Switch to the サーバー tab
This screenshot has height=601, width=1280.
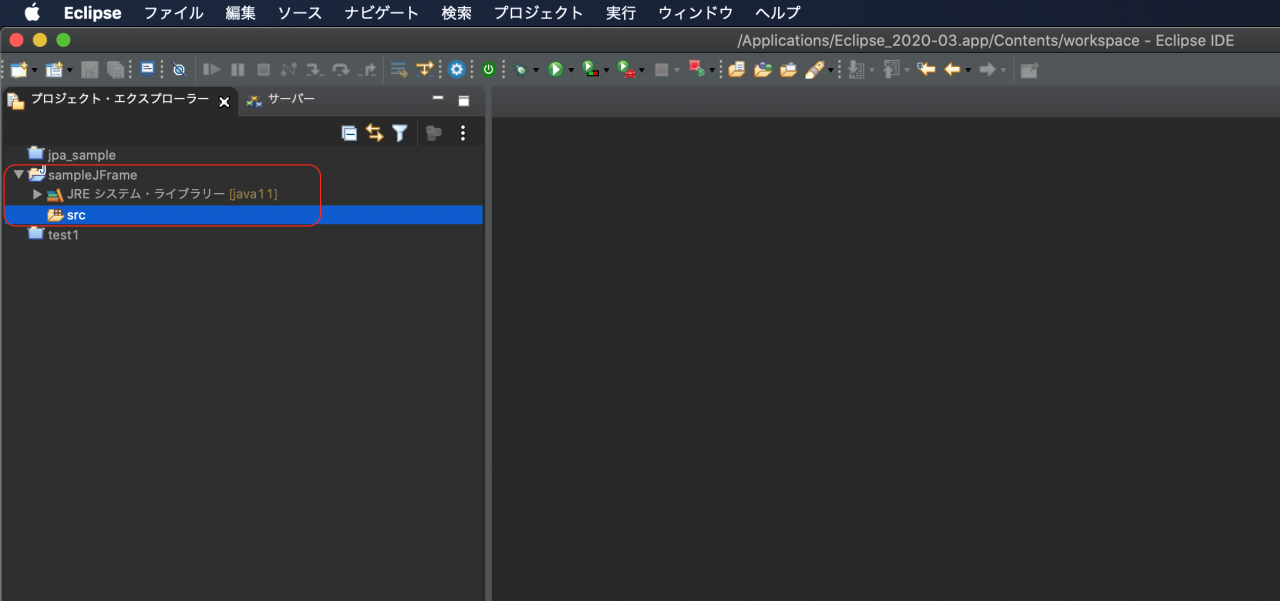(x=290, y=99)
